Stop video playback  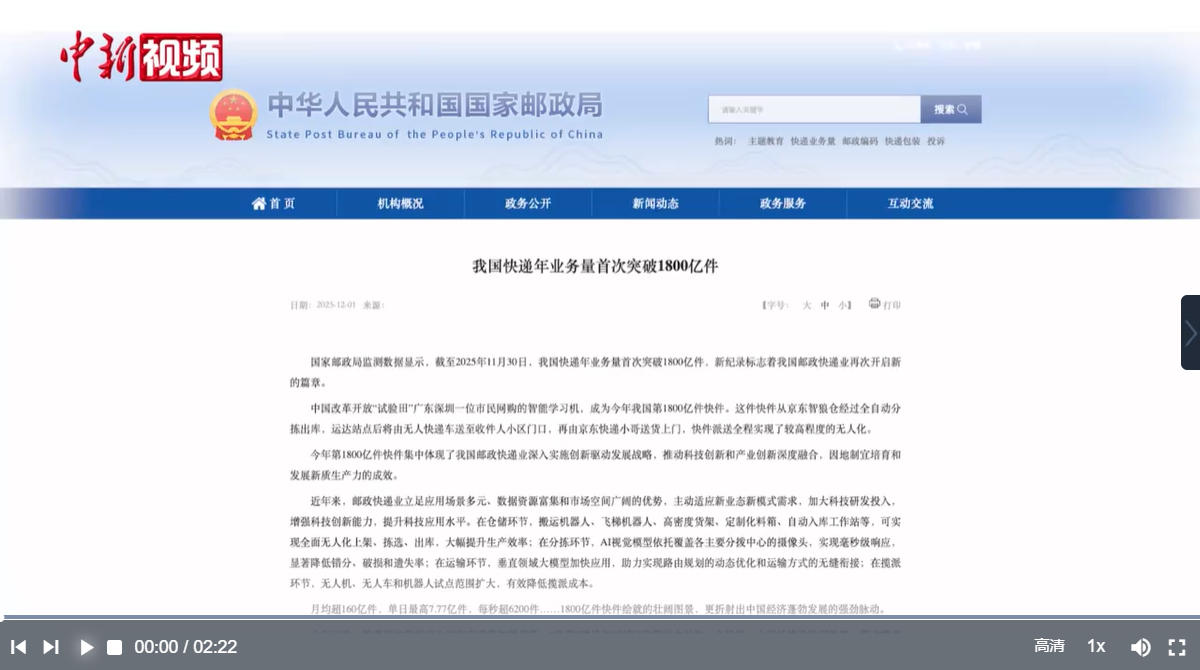pyautogui.click(x=115, y=647)
